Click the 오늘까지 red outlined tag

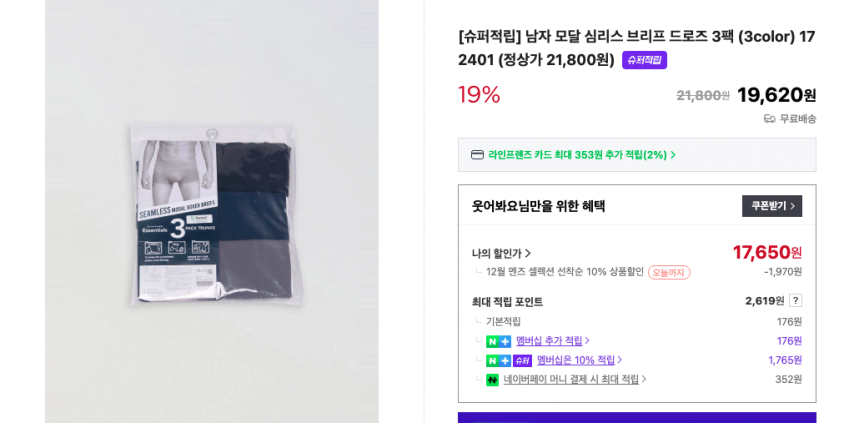point(669,272)
